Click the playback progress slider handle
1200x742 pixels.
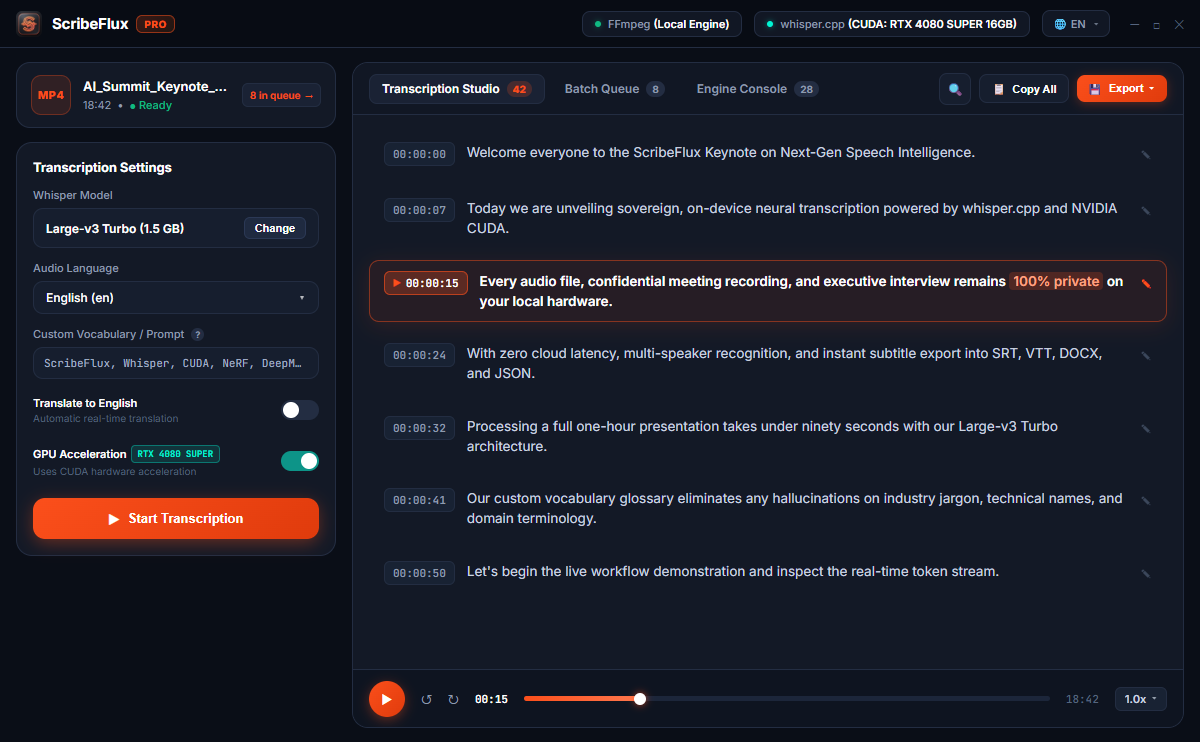tap(640, 699)
